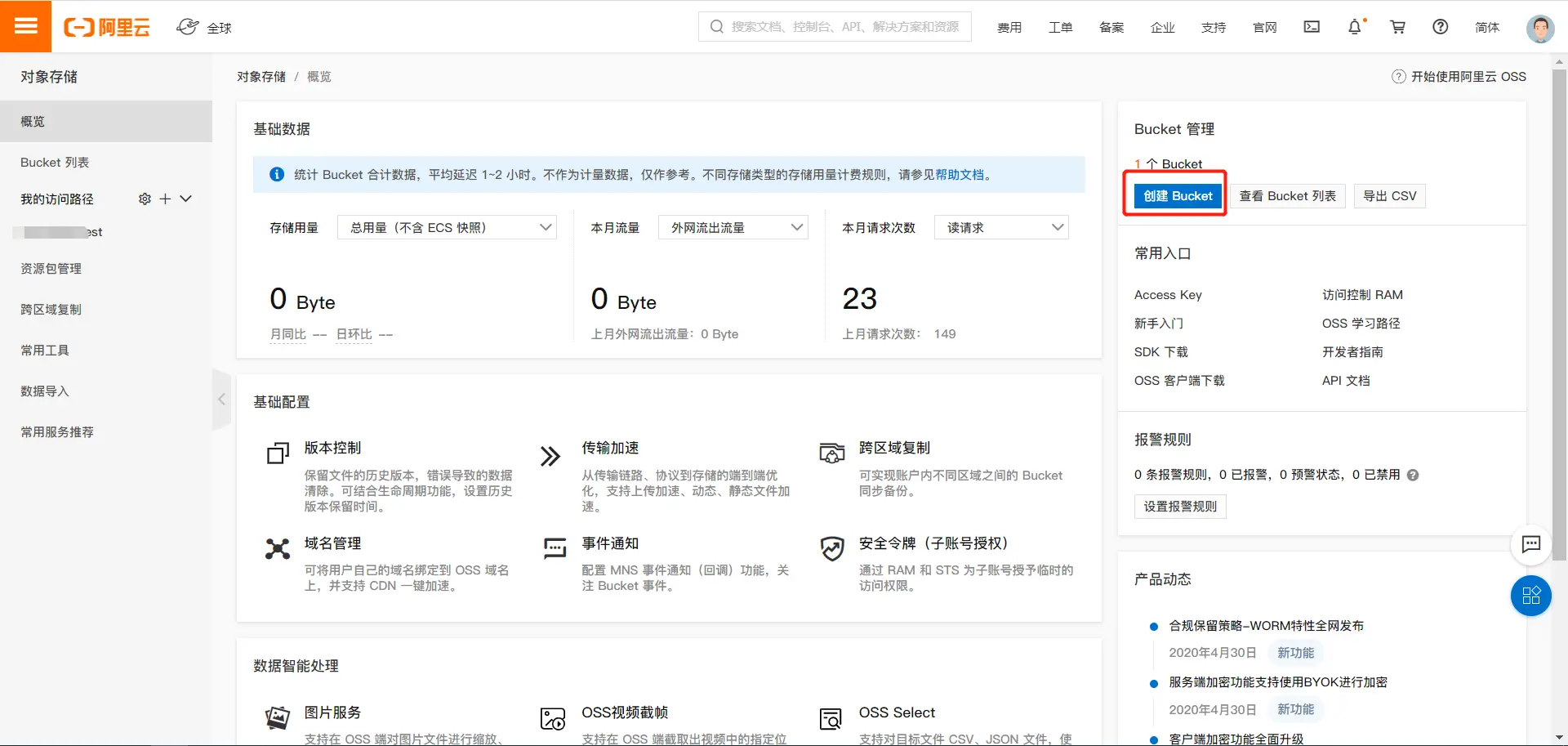Open the Access Key shortcut link
Viewport: 1568px width, 746px height.
pos(1168,295)
